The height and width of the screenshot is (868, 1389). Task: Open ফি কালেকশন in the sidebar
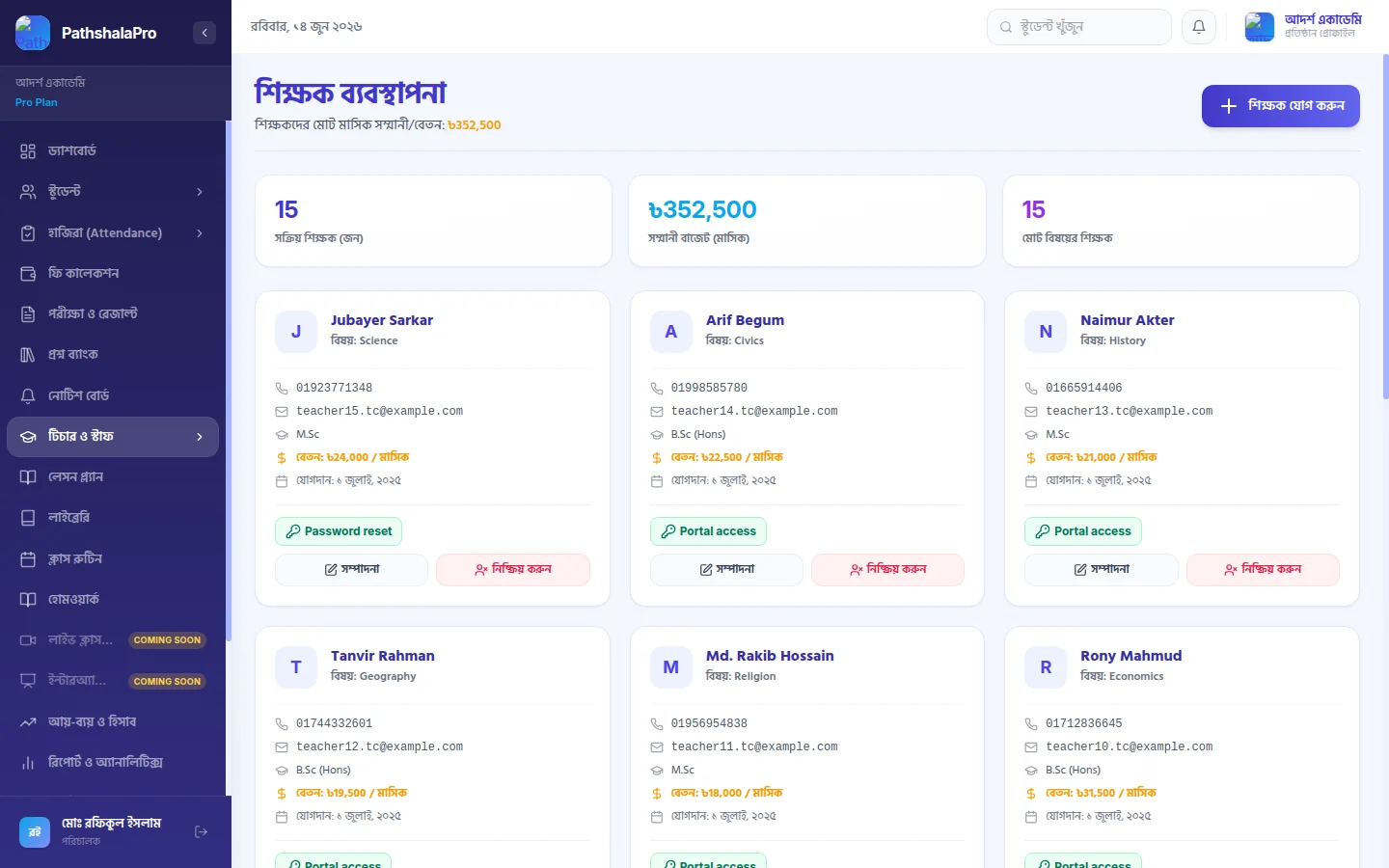click(x=113, y=274)
